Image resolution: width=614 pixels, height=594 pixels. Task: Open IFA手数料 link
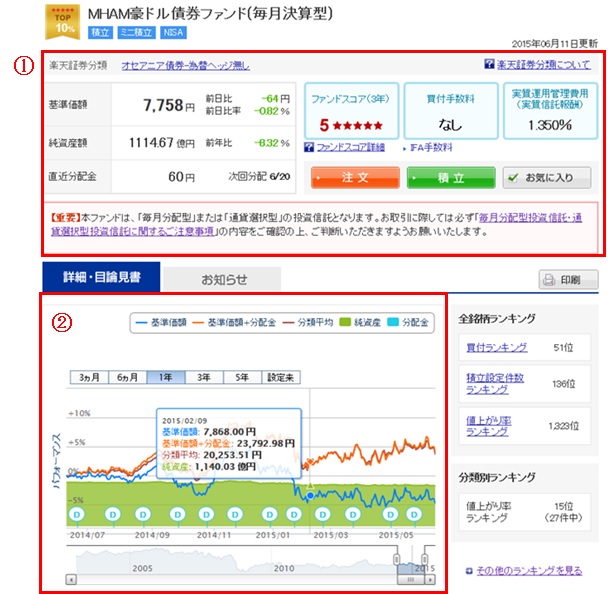click(x=431, y=148)
